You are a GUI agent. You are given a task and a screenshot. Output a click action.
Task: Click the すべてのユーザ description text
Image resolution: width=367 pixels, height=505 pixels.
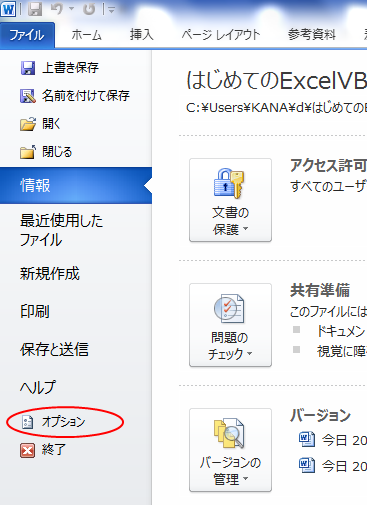pos(328,186)
